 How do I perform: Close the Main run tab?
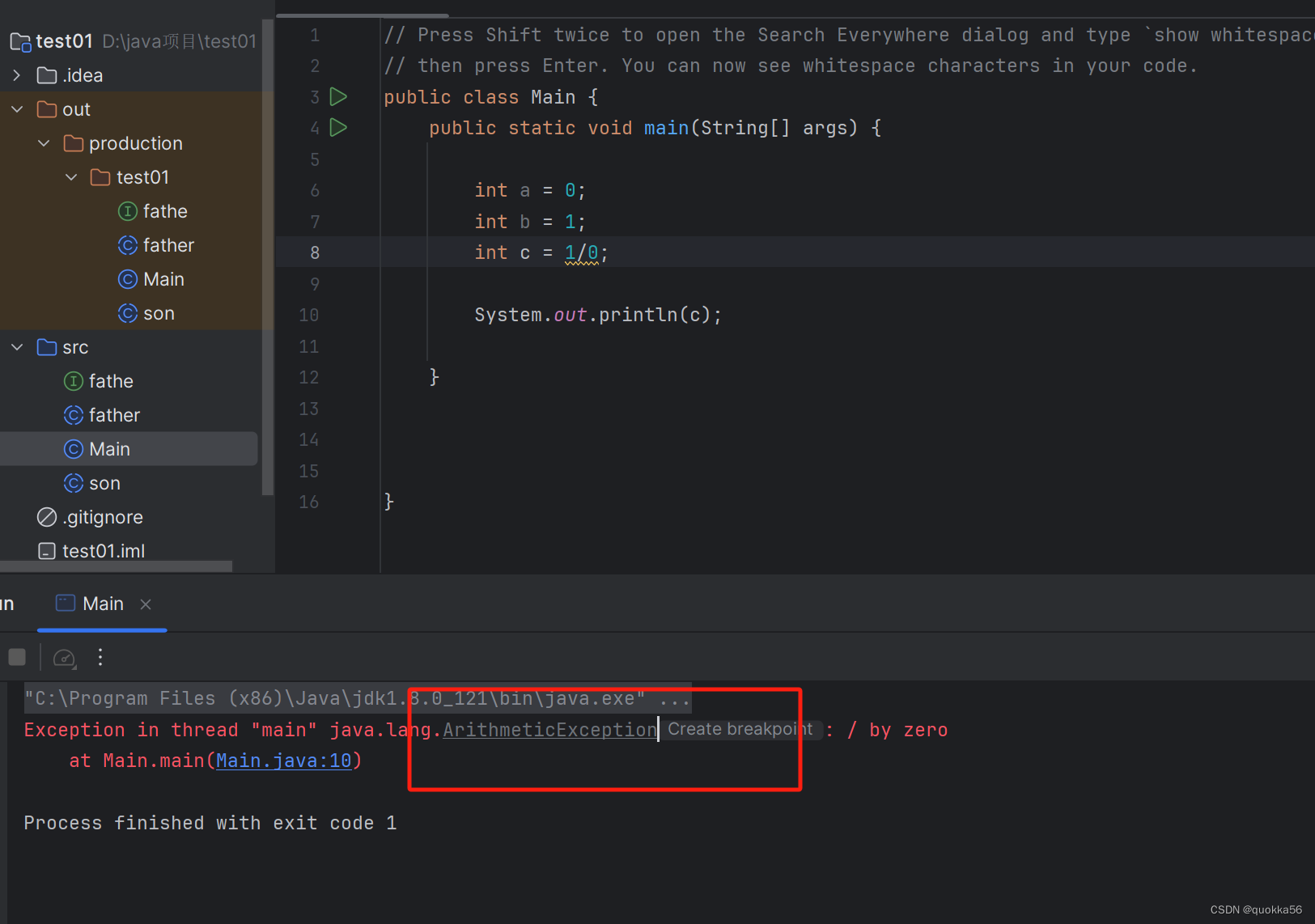point(146,604)
